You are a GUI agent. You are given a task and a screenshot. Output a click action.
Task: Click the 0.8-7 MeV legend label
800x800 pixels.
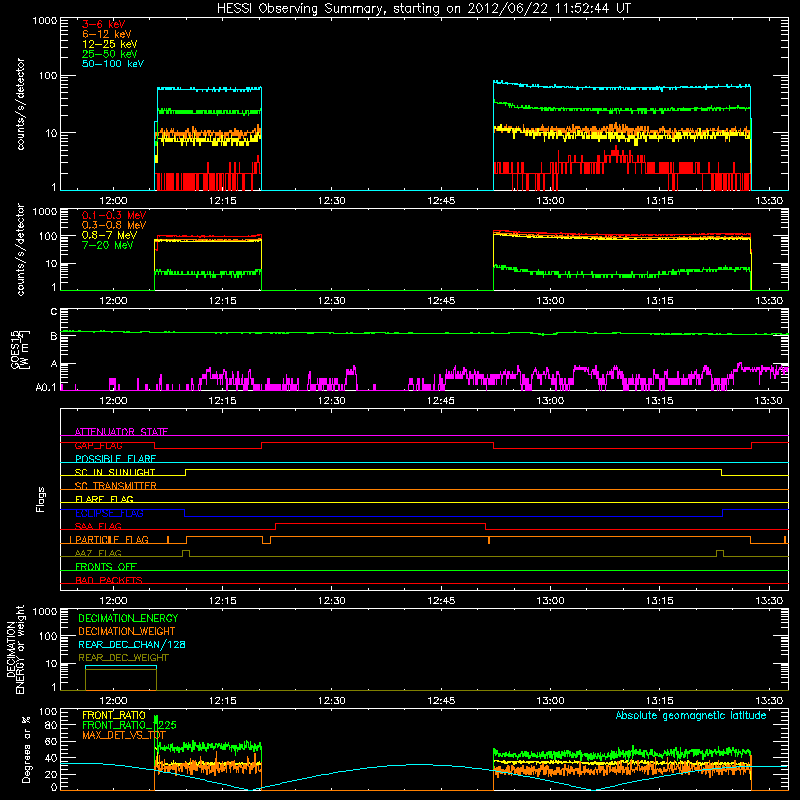tap(109, 235)
